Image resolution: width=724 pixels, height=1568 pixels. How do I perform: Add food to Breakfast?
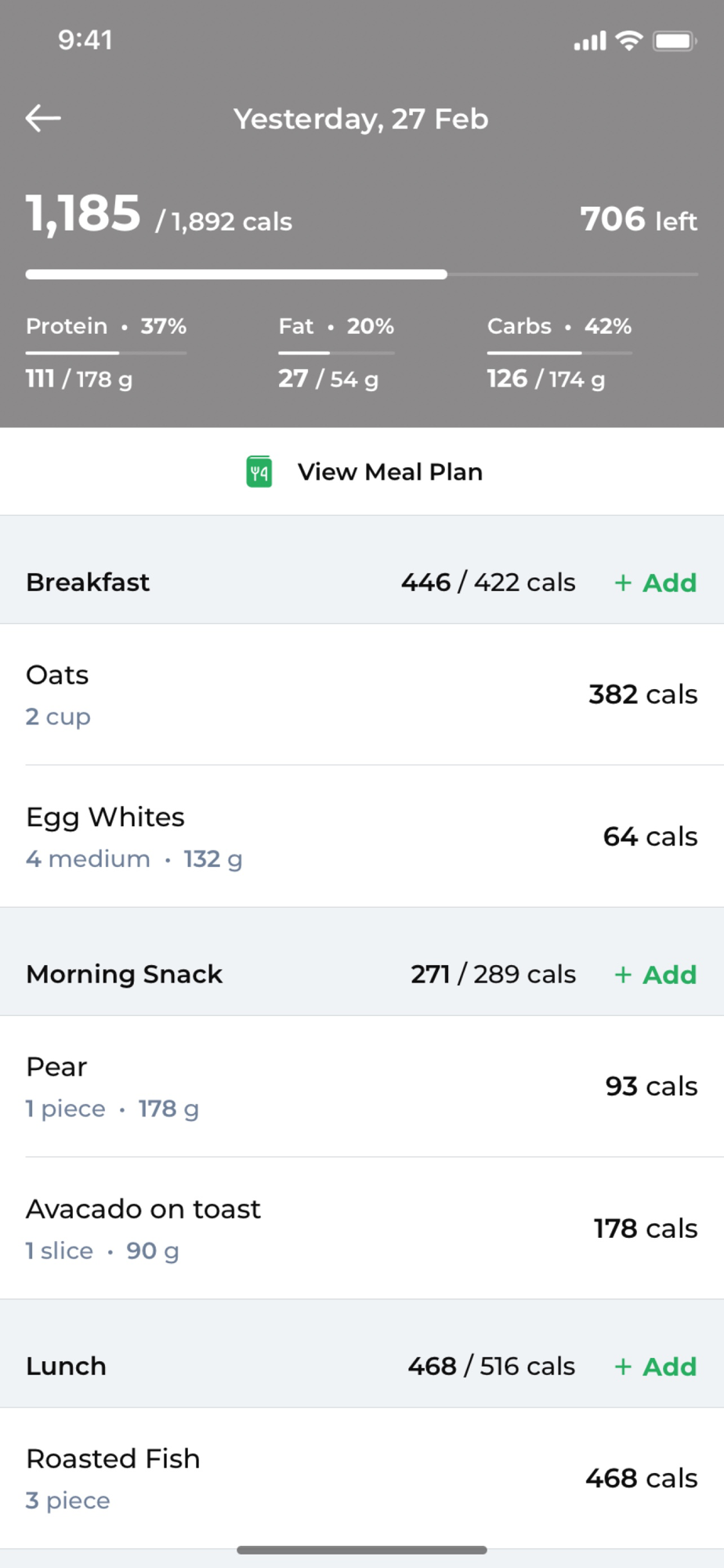[x=655, y=583]
